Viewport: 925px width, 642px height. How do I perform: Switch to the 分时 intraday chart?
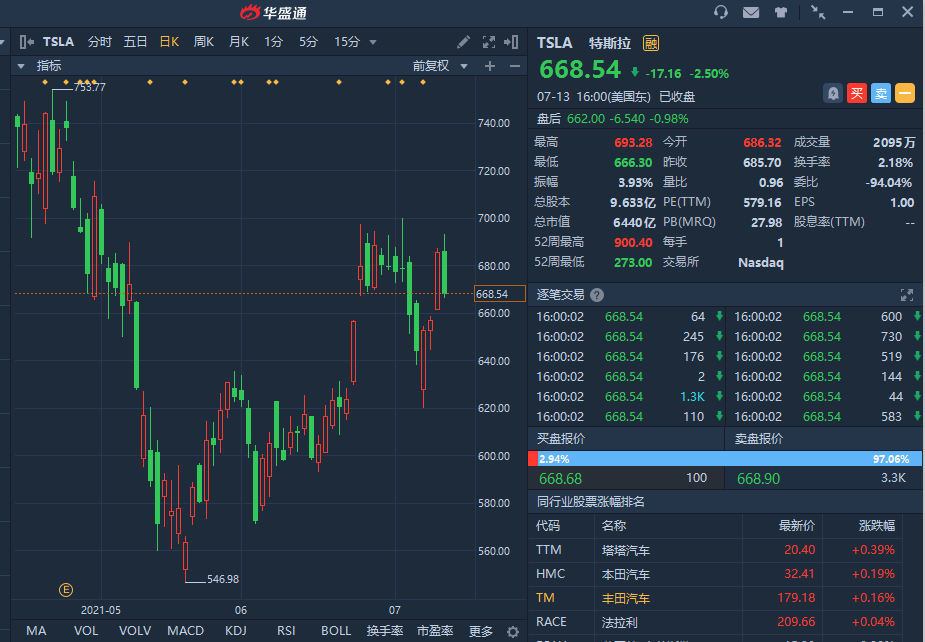100,42
